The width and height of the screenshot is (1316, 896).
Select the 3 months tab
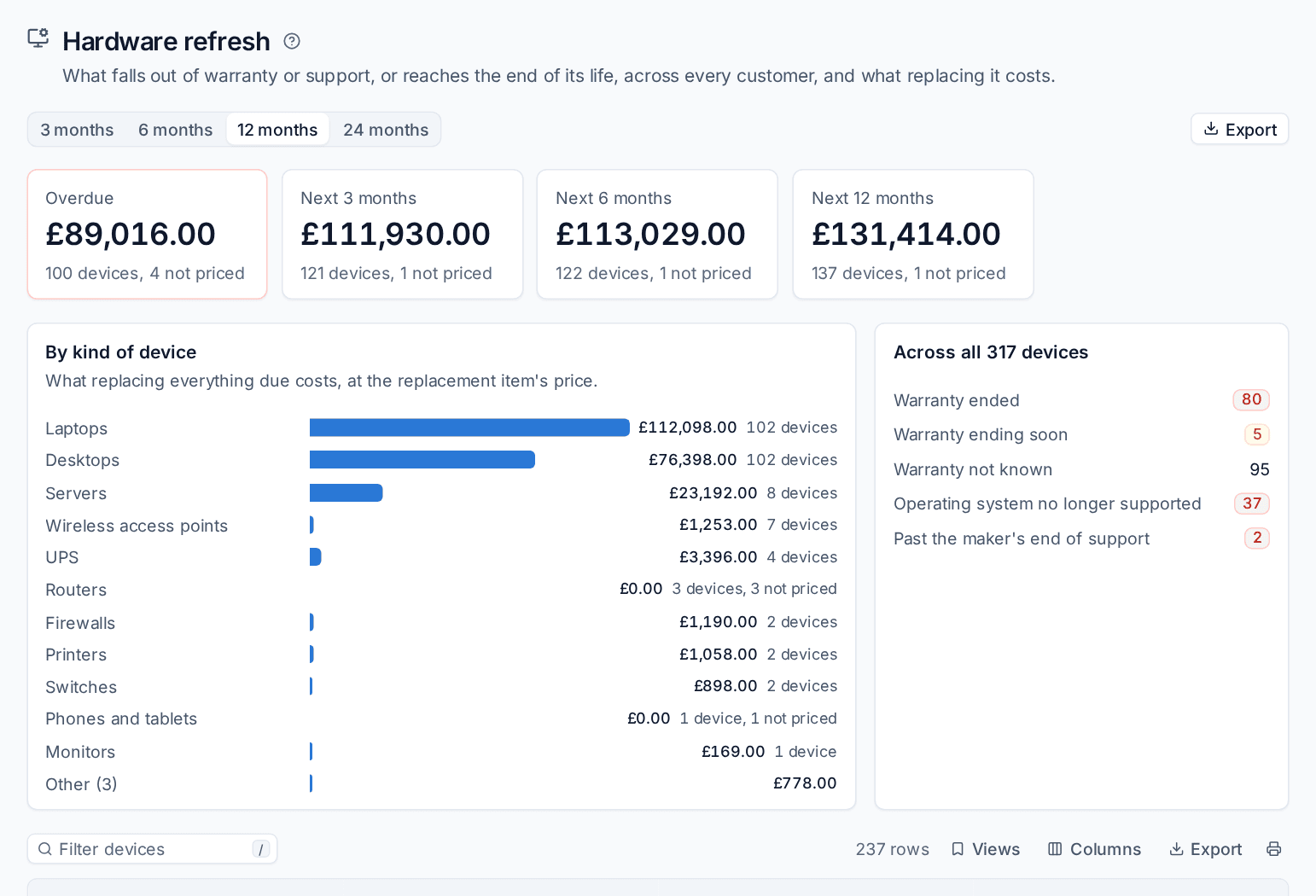point(77,130)
